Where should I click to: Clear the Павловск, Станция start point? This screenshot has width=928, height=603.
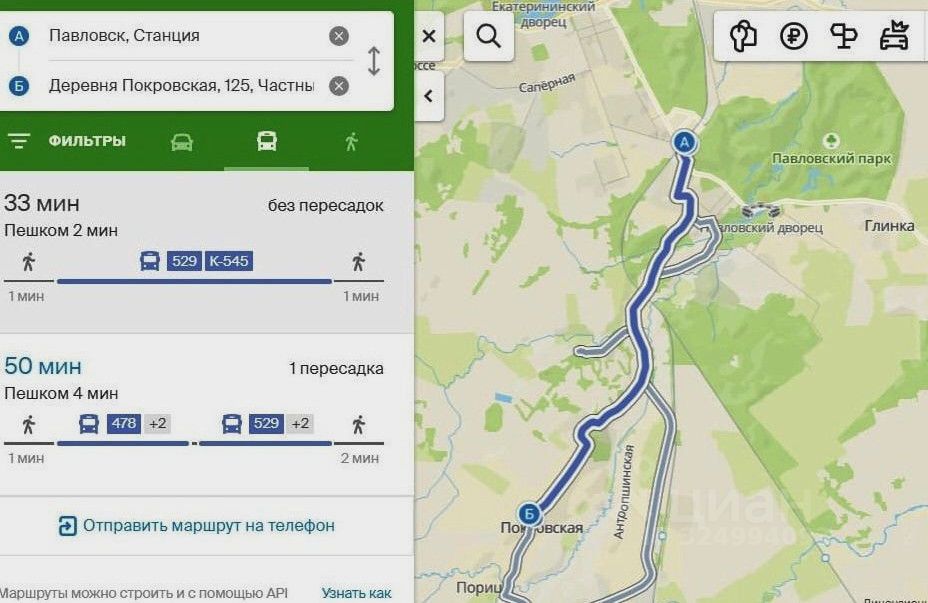[339, 36]
